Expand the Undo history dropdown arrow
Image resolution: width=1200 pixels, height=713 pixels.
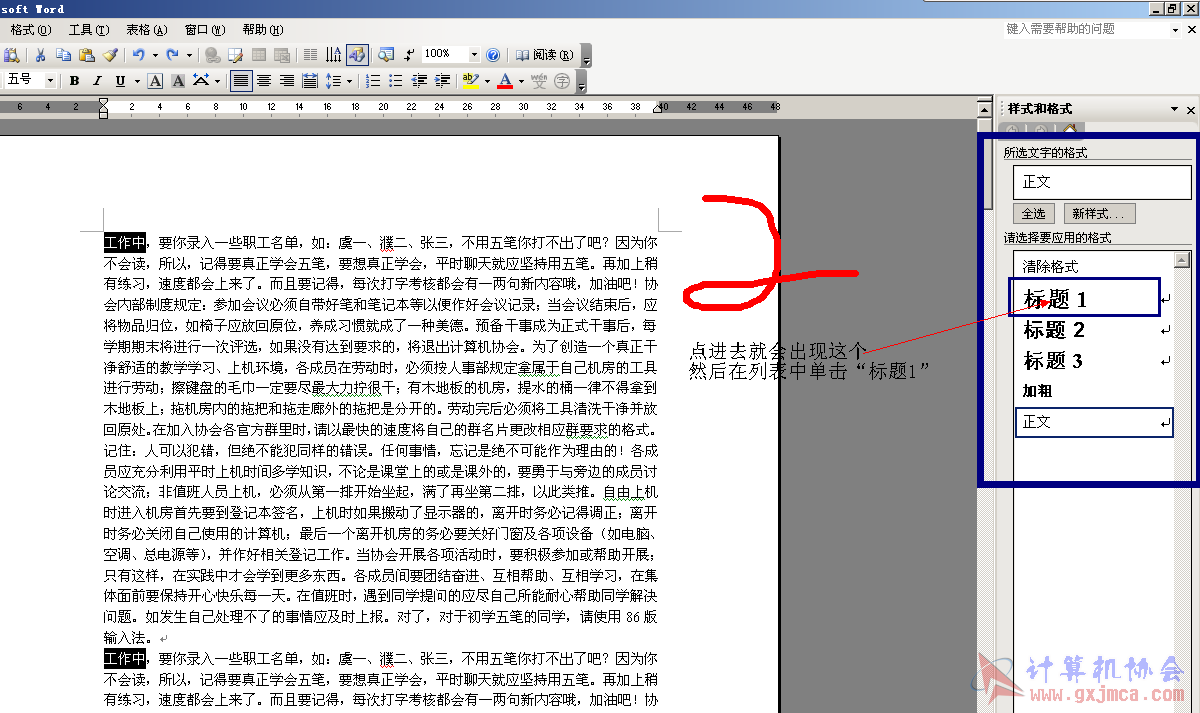pos(155,55)
